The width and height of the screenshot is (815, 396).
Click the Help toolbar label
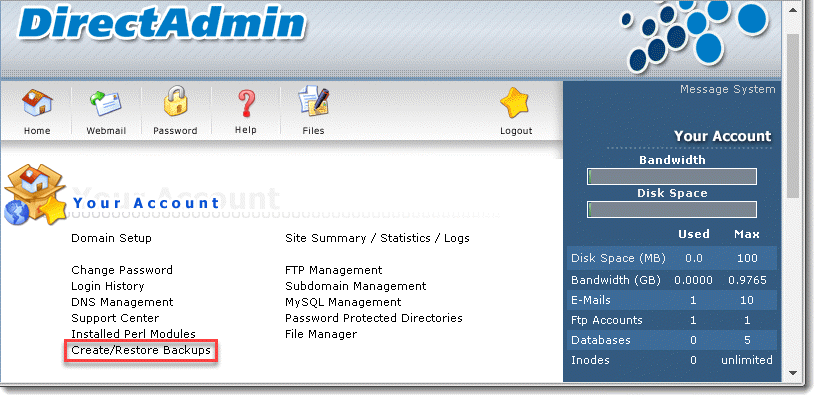(245, 130)
